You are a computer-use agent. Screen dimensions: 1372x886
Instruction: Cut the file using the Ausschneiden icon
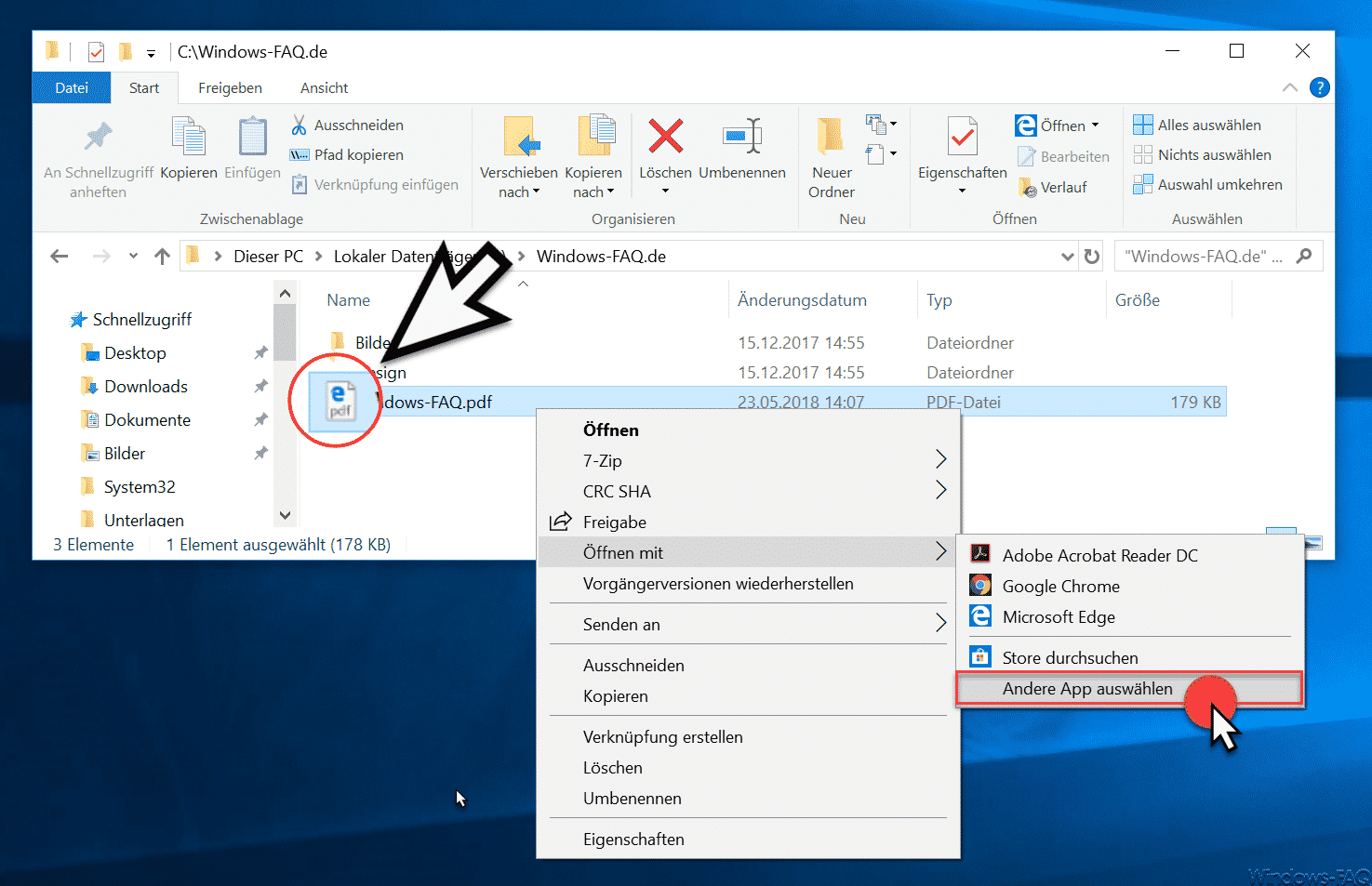click(x=300, y=125)
